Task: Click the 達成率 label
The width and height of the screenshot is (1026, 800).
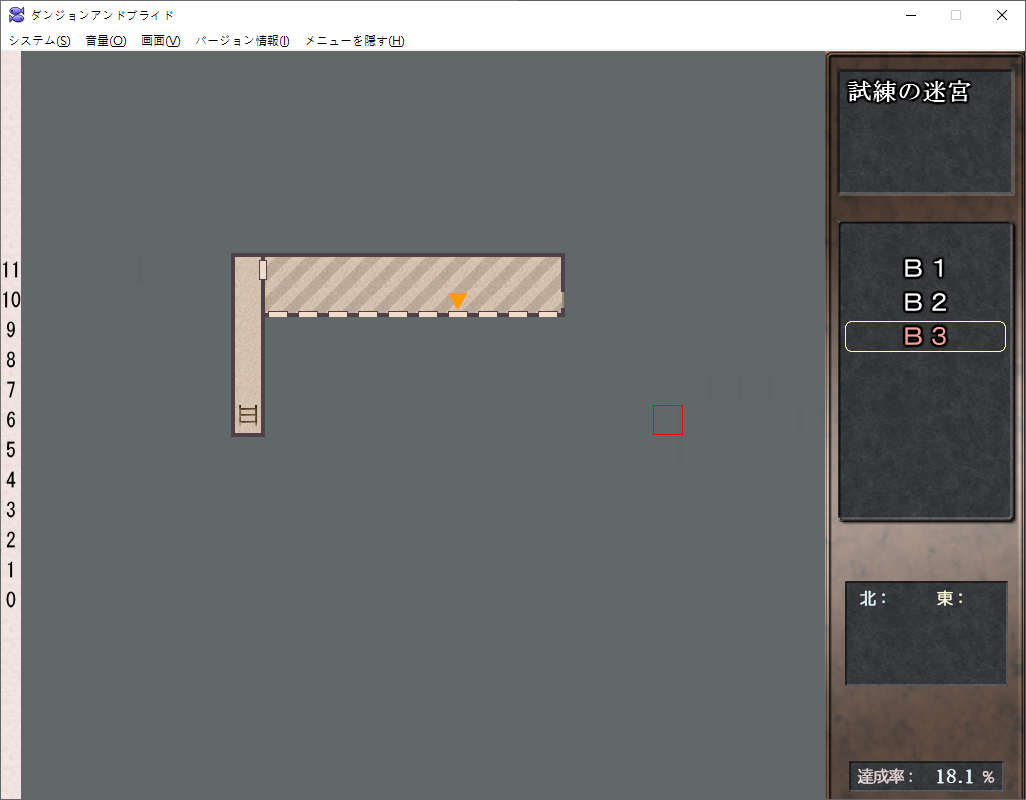Action: pos(885,776)
